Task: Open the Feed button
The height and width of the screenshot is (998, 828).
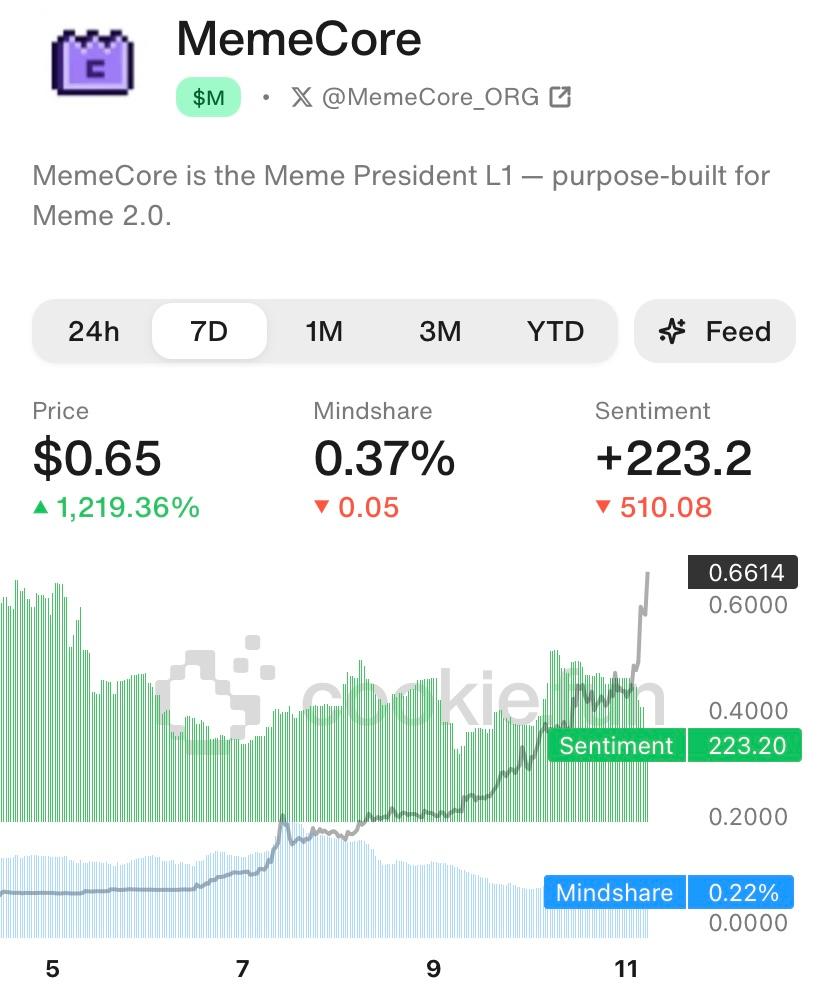Action: coord(715,331)
